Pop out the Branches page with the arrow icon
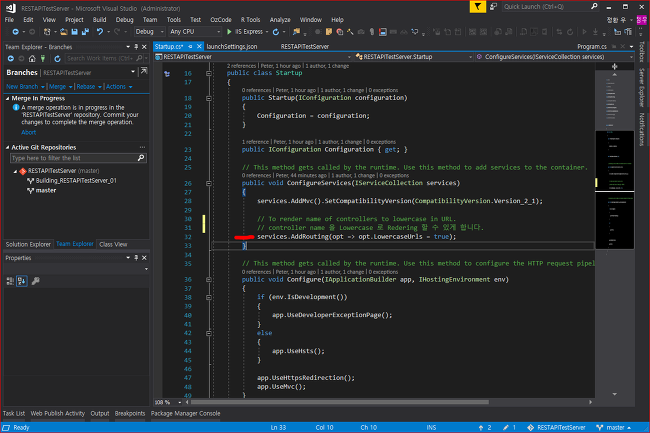Viewport: 650px width, 433px height. coord(144,71)
